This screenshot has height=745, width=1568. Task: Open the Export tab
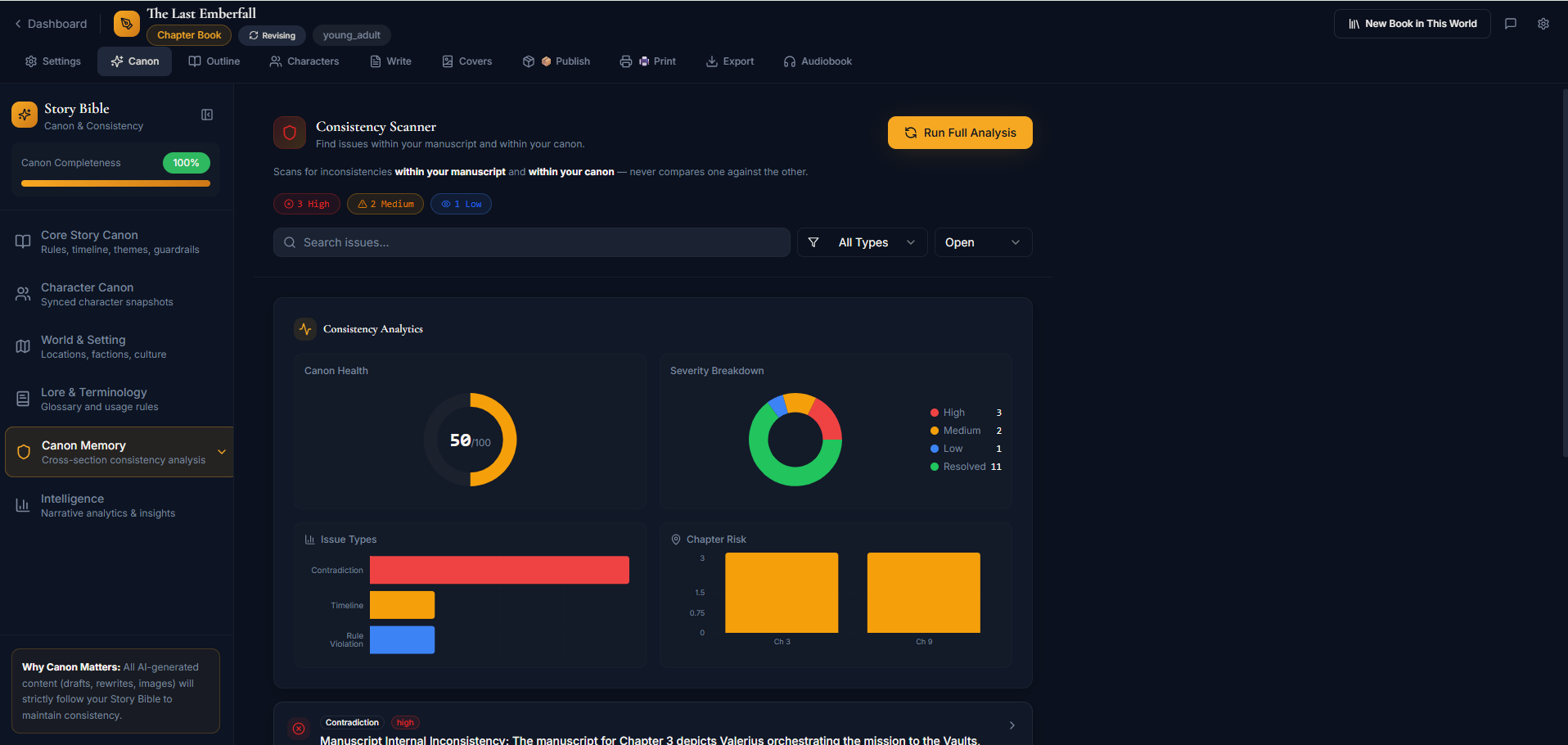pos(730,61)
